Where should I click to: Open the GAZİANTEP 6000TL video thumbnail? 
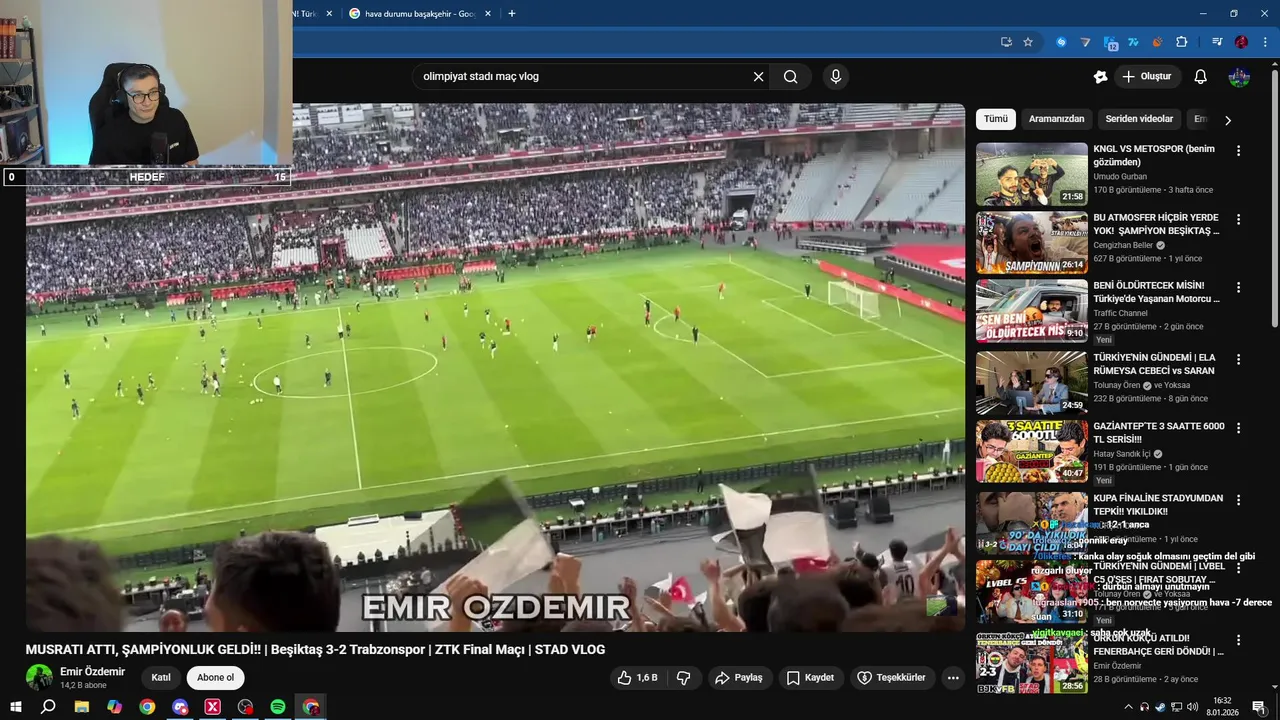coord(1032,451)
